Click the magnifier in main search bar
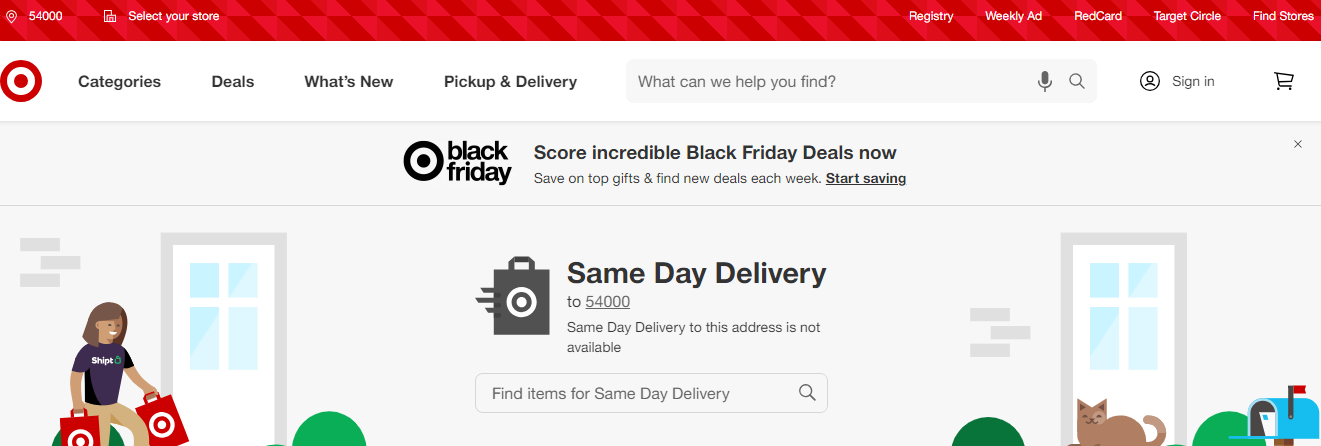 coord(1077,81)
